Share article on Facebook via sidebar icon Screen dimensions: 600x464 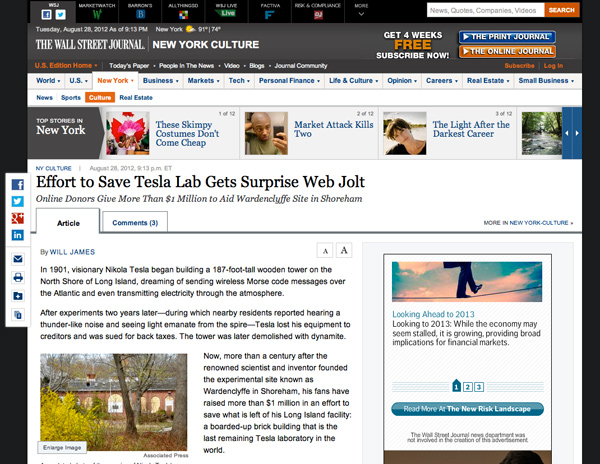pyautogui.click(x=18, y=185)
